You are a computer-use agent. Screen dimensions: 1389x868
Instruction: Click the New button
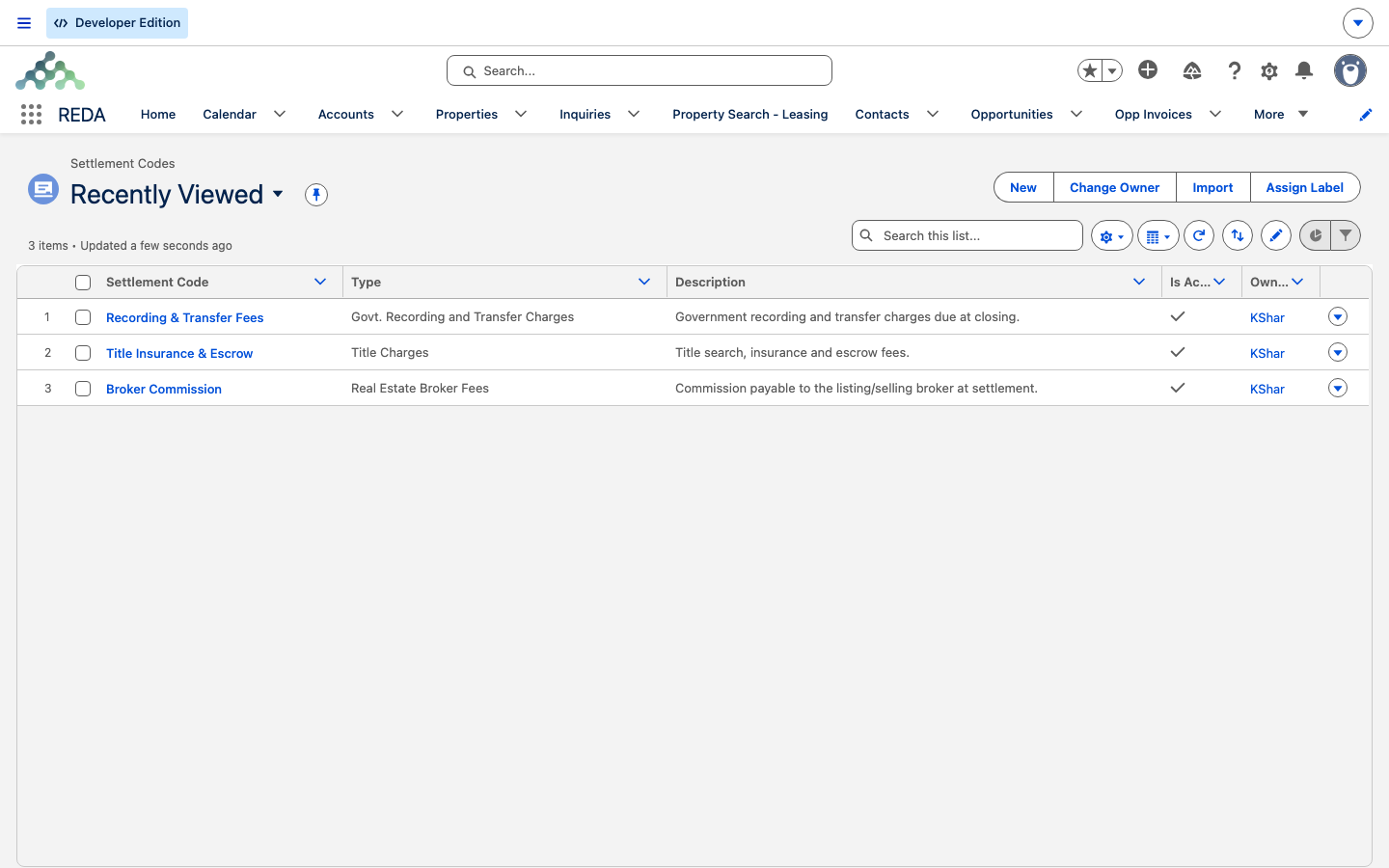click(x=1023, y=187)
